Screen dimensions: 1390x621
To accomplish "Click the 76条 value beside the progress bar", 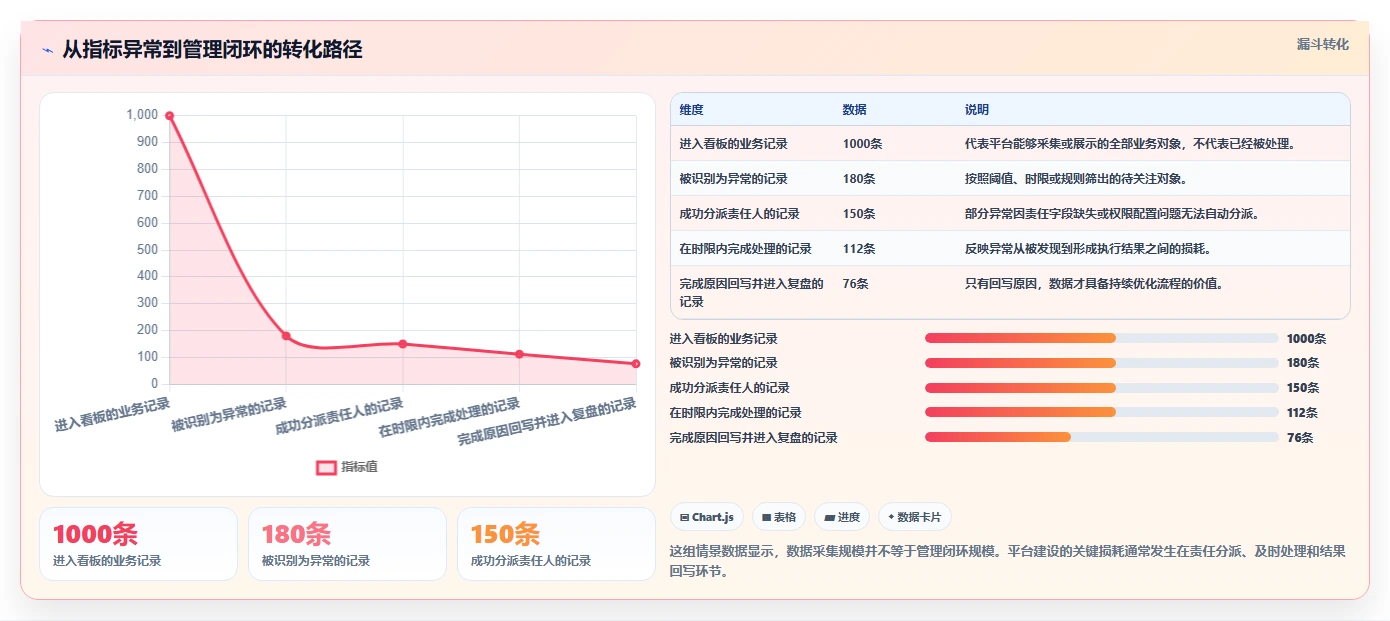I will [1300, 438].
